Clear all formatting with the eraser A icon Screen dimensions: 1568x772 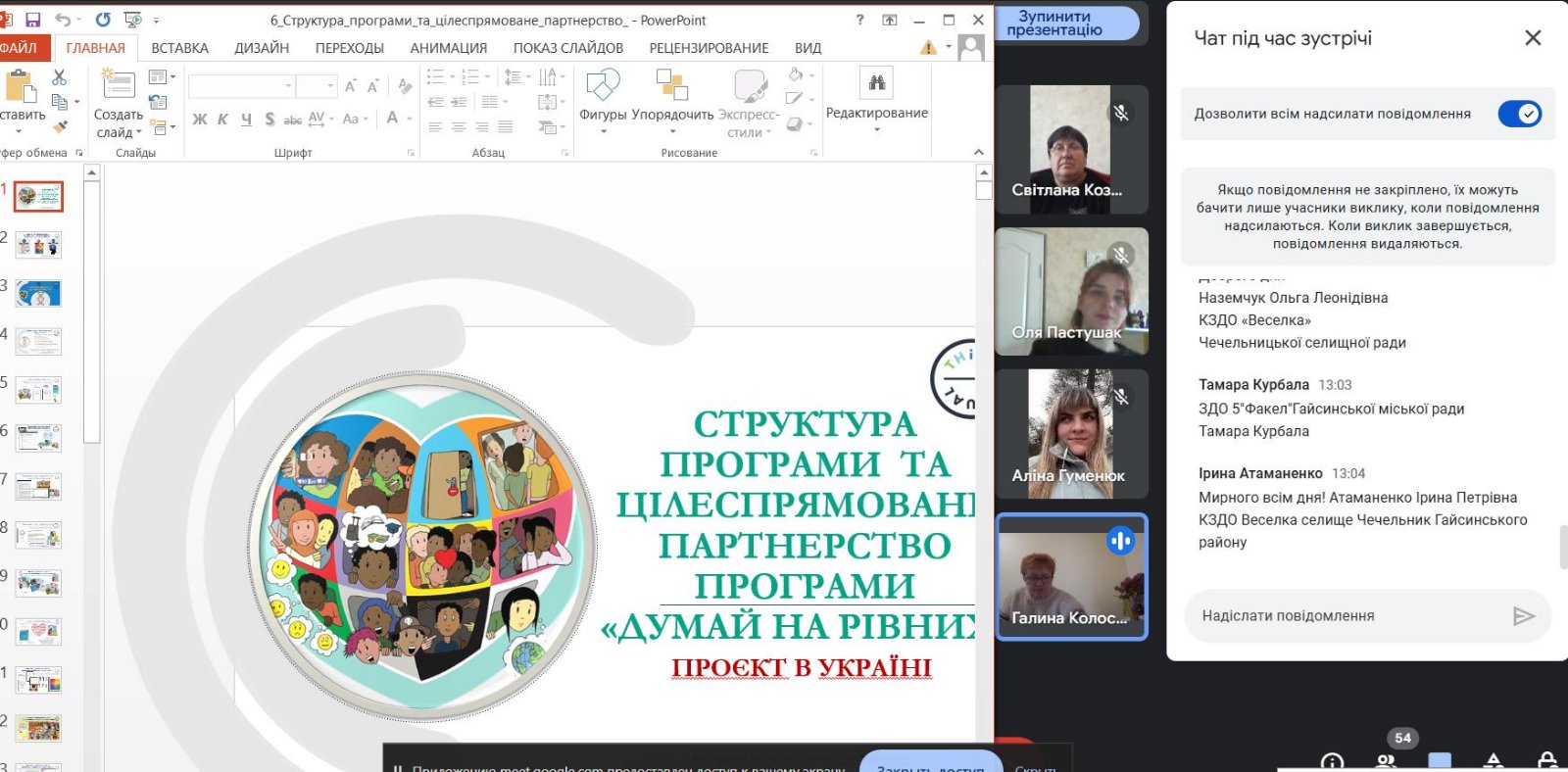[x=405, y=86]
